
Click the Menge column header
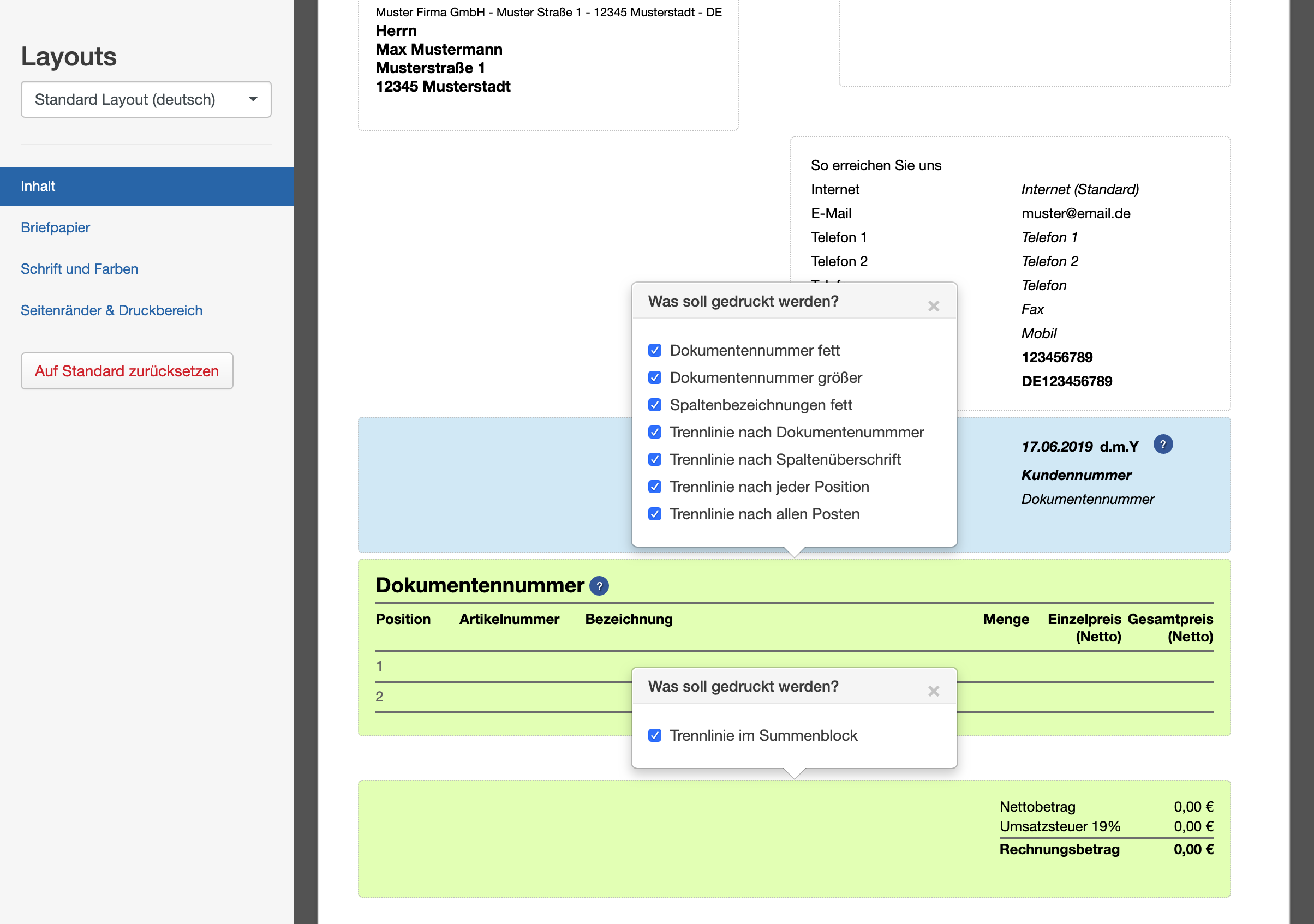(1006, 619)
